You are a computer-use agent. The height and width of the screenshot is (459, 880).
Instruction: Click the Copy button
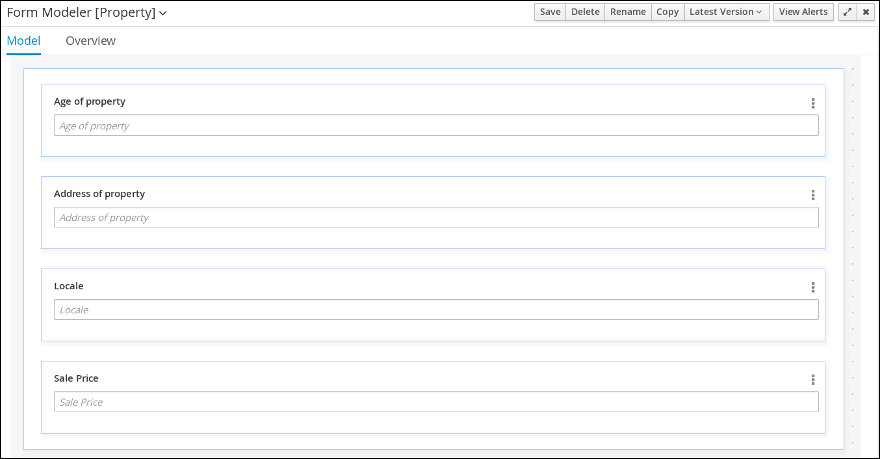667,12
